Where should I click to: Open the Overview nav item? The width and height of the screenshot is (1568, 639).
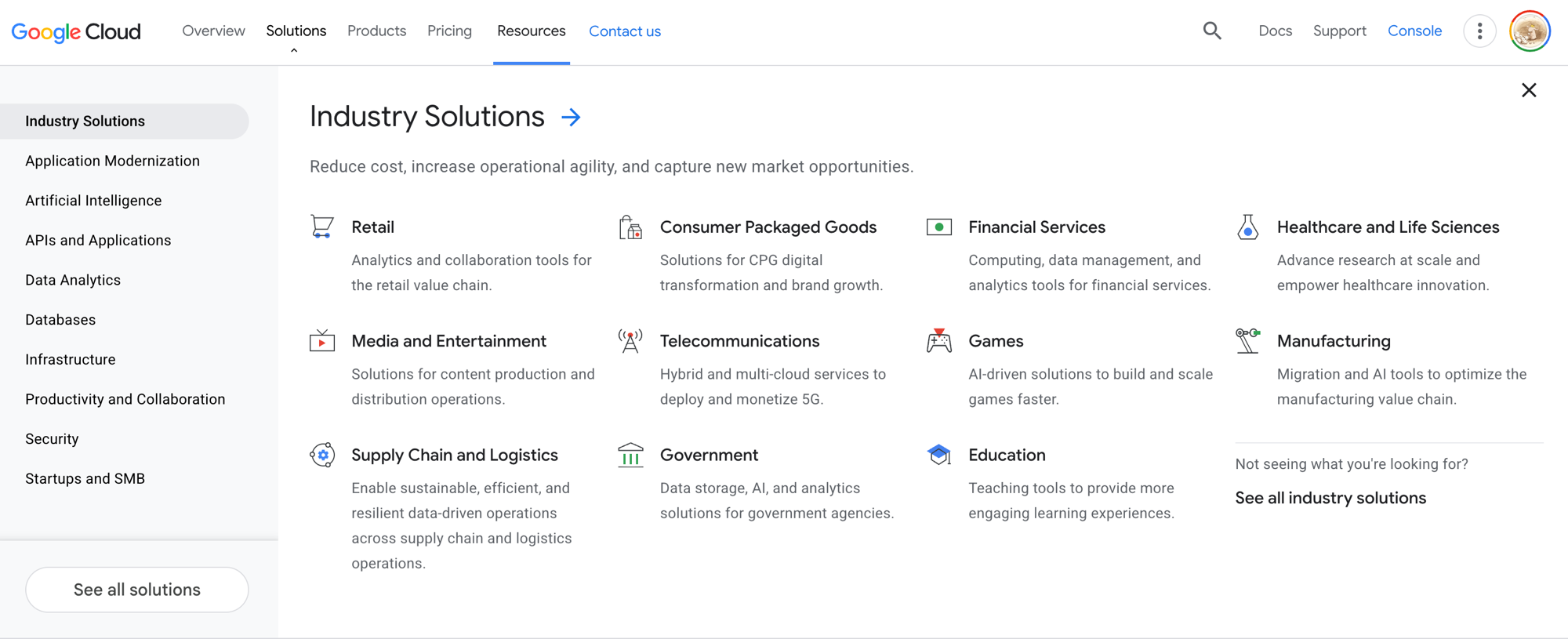pos(213,31)
